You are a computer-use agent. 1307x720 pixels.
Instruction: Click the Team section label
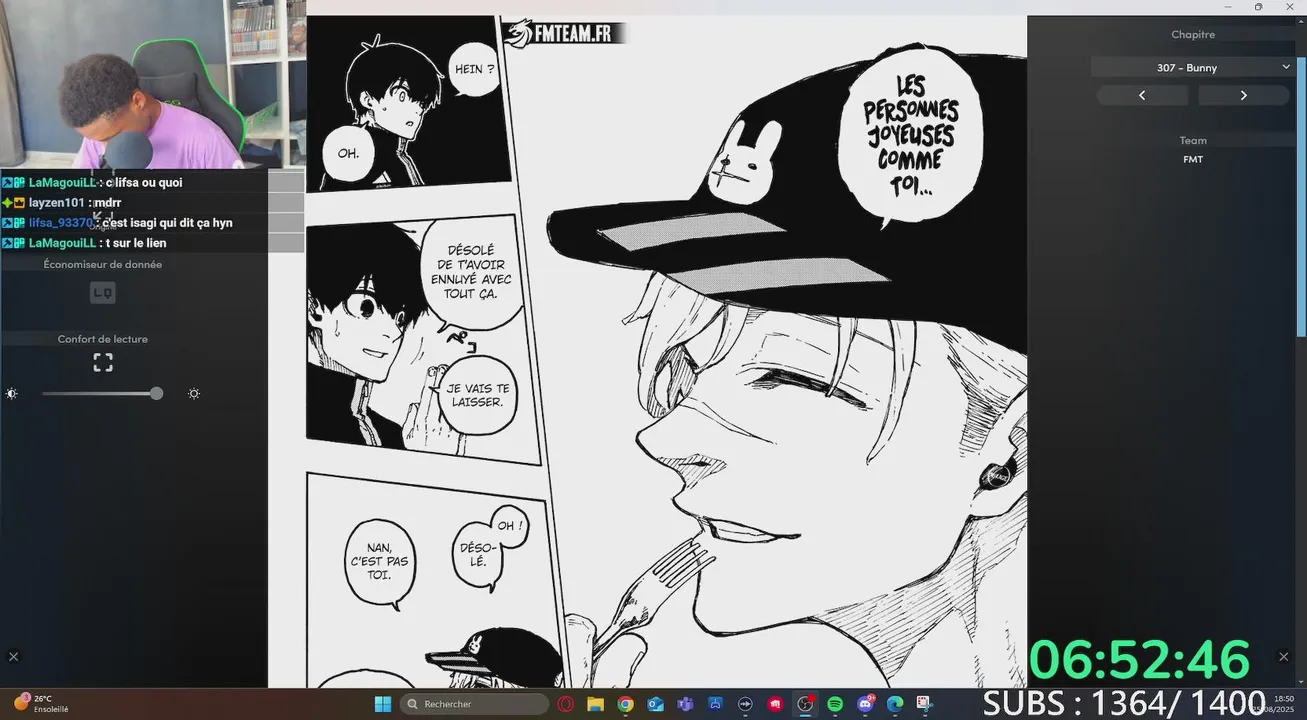tap(1193, 141)
